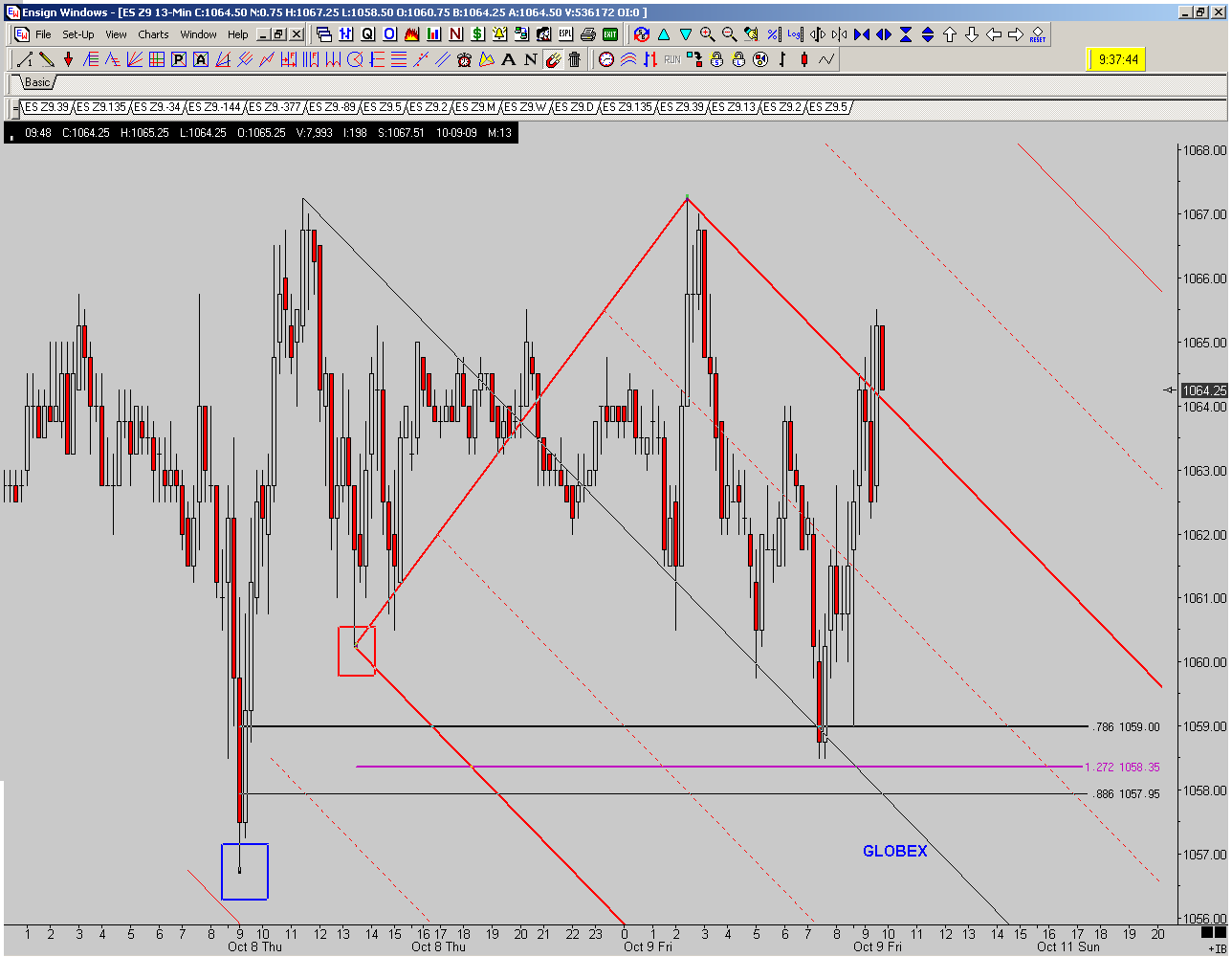Zoom in with the plus magnifier
Screen dimensions: 1232x957
[x=707, y=33]
